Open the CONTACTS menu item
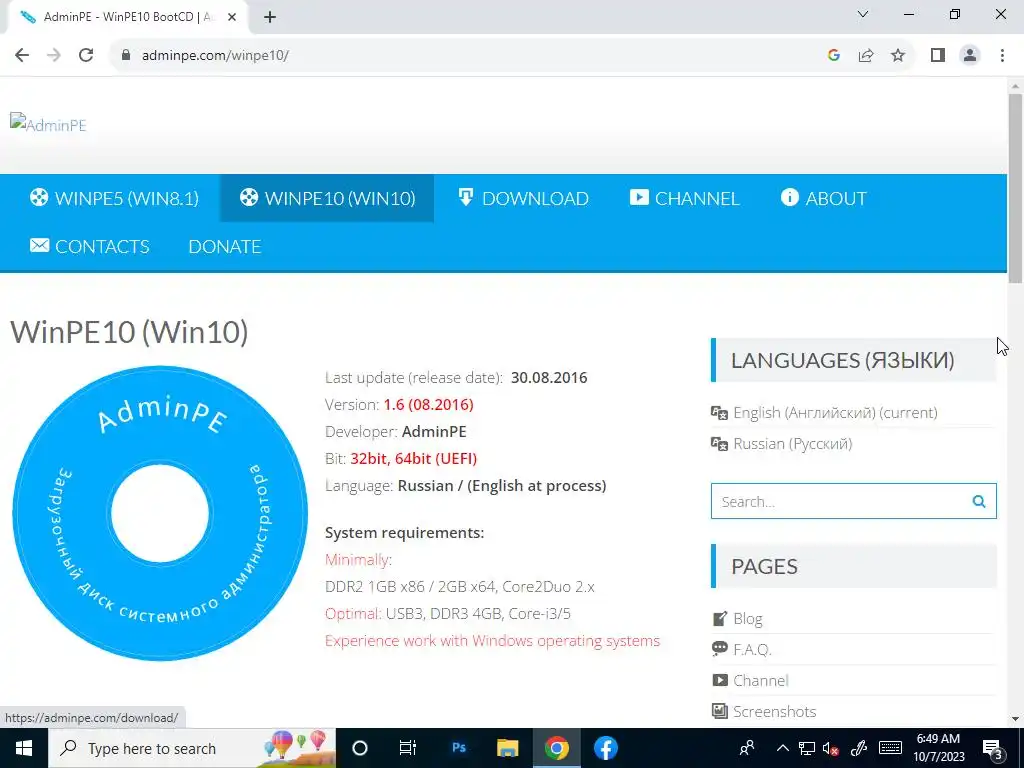This screenshot has width=1024, height=768. pyautogui.click(x=89, y=246)
